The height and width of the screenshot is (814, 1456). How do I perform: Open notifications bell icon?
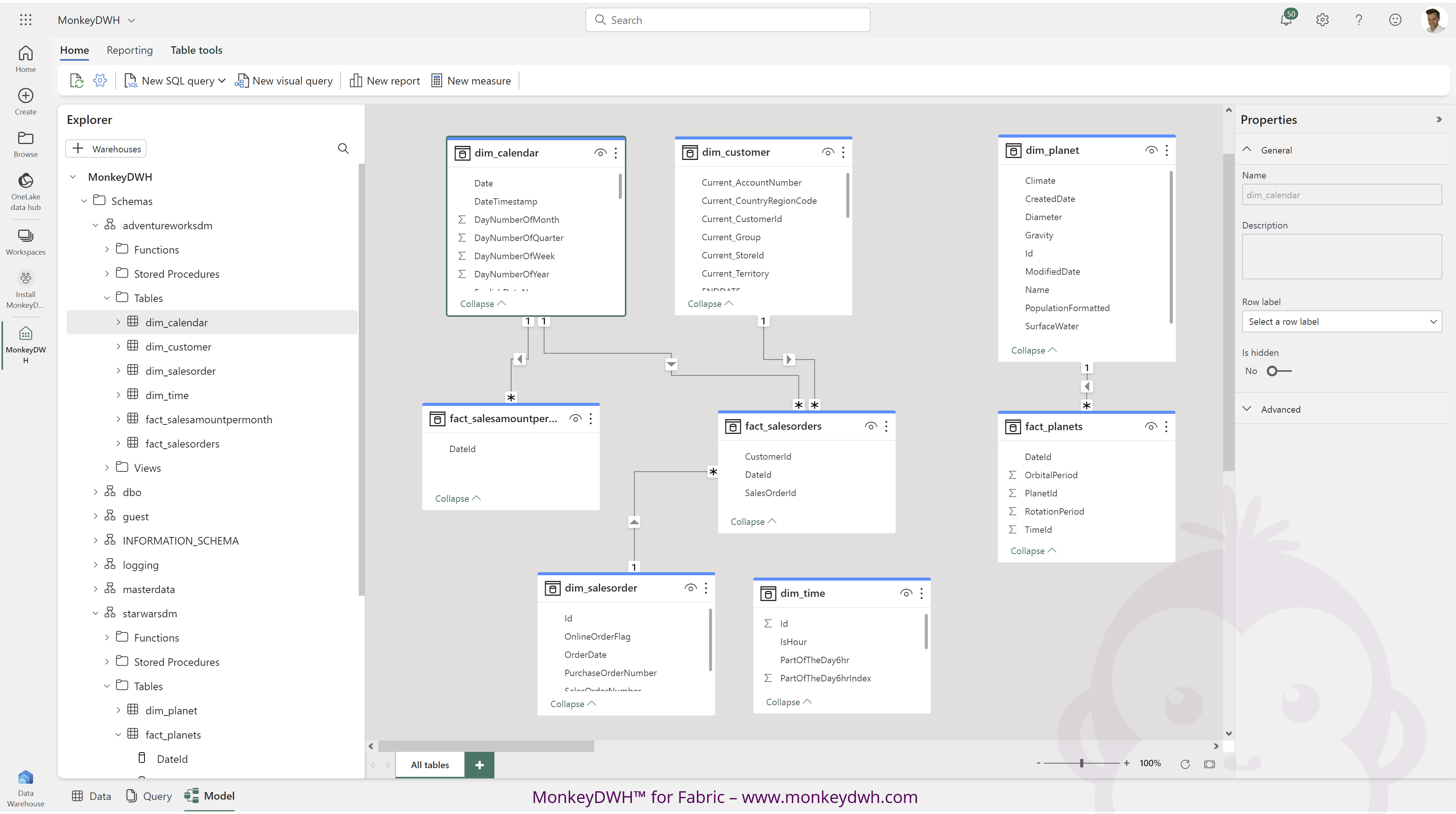click(1286, 20)
